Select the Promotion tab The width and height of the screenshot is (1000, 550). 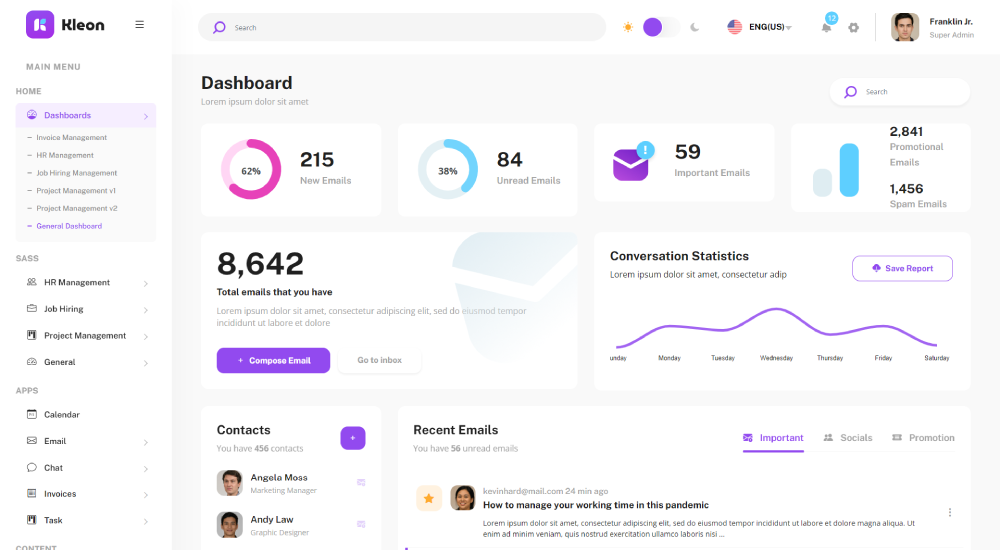(922, 438)
